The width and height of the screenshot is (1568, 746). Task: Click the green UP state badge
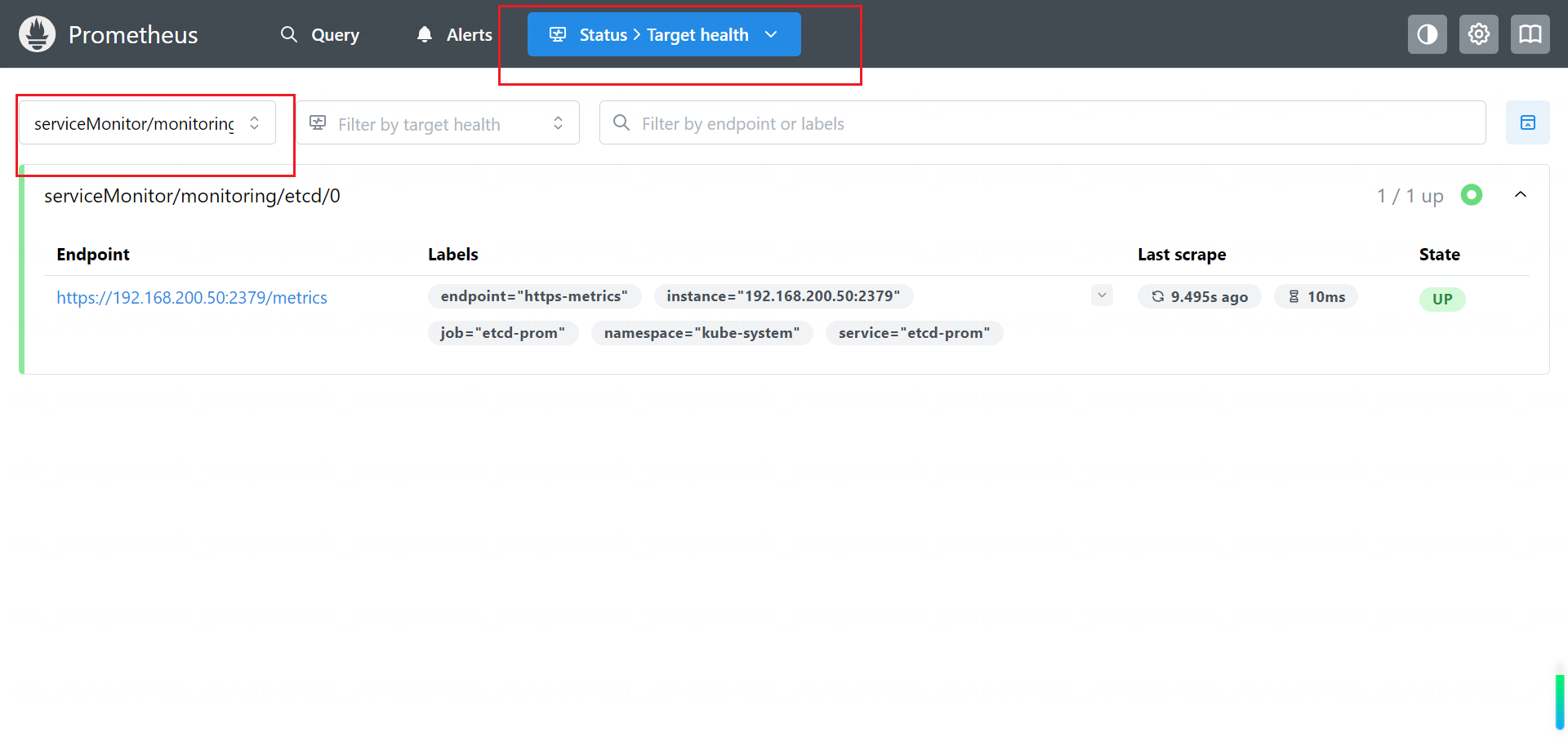[x=1441, y=299]
